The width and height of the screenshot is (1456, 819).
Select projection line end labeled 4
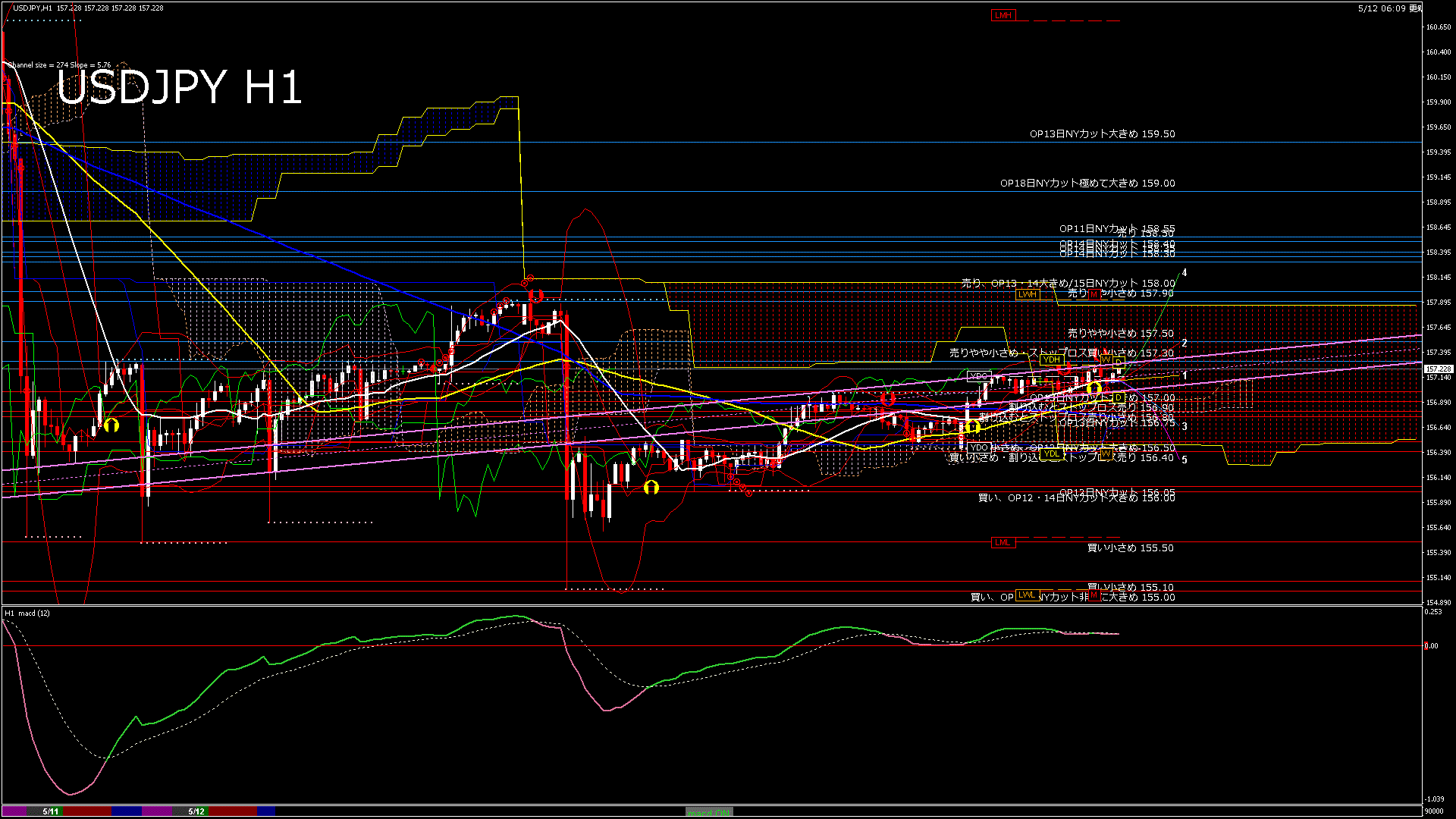click(1185, 273)
